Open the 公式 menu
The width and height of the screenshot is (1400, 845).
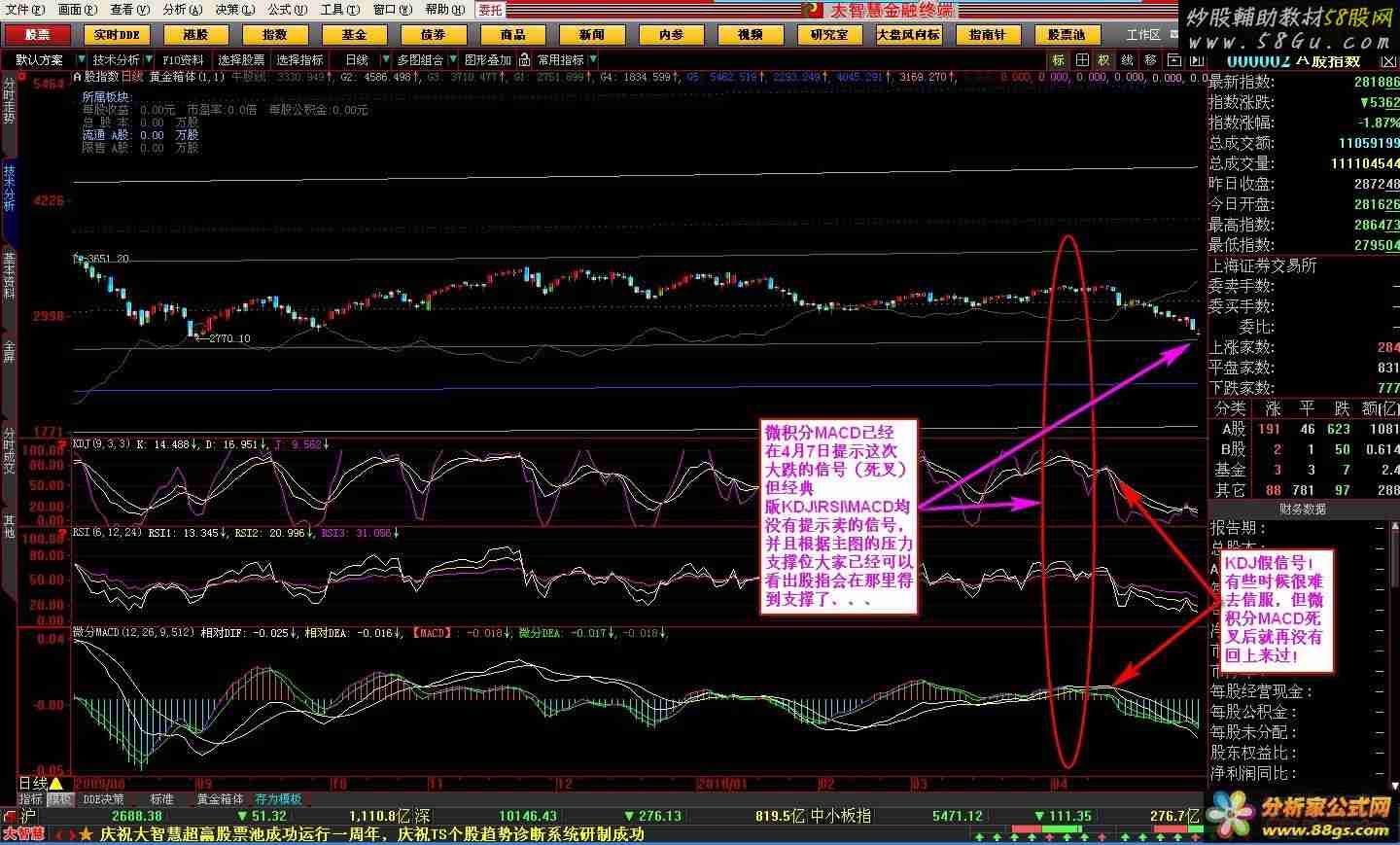tap(287, 10)
